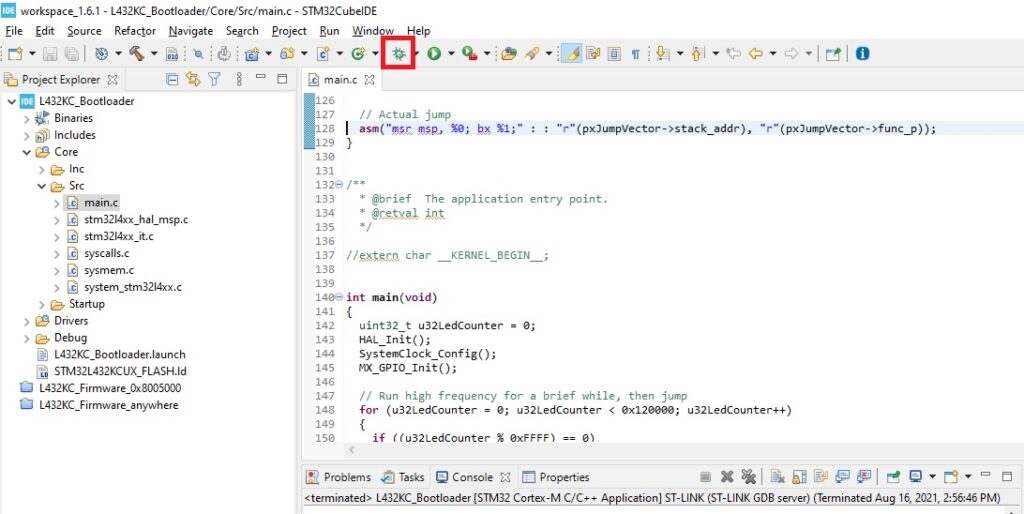Click the Build hammer icon
Image resolution: width=1024 pixels, height=514 pixels.
click(x=136, y=54)
